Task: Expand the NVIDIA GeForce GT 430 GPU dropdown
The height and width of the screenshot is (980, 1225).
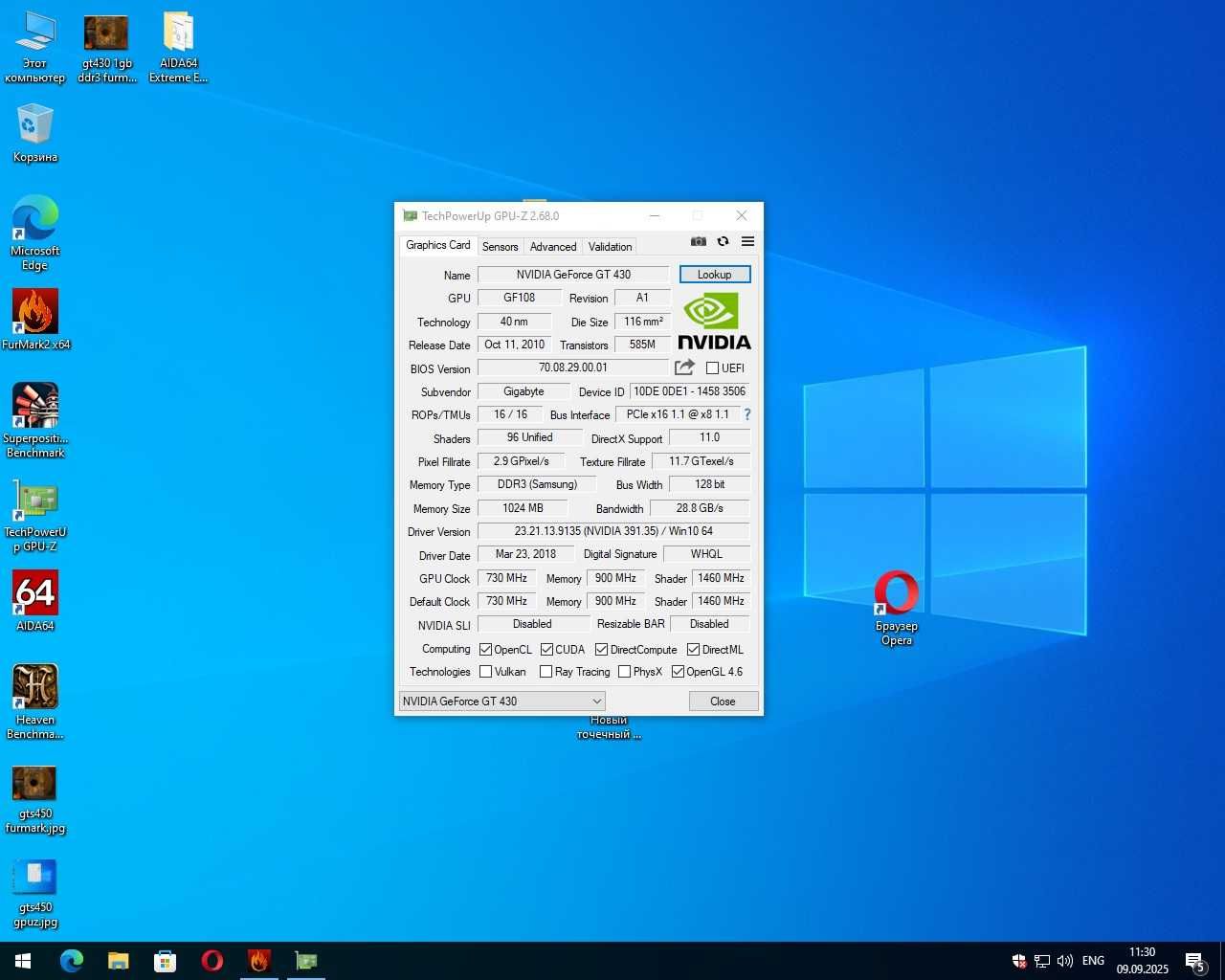Action: pos(502,702)
